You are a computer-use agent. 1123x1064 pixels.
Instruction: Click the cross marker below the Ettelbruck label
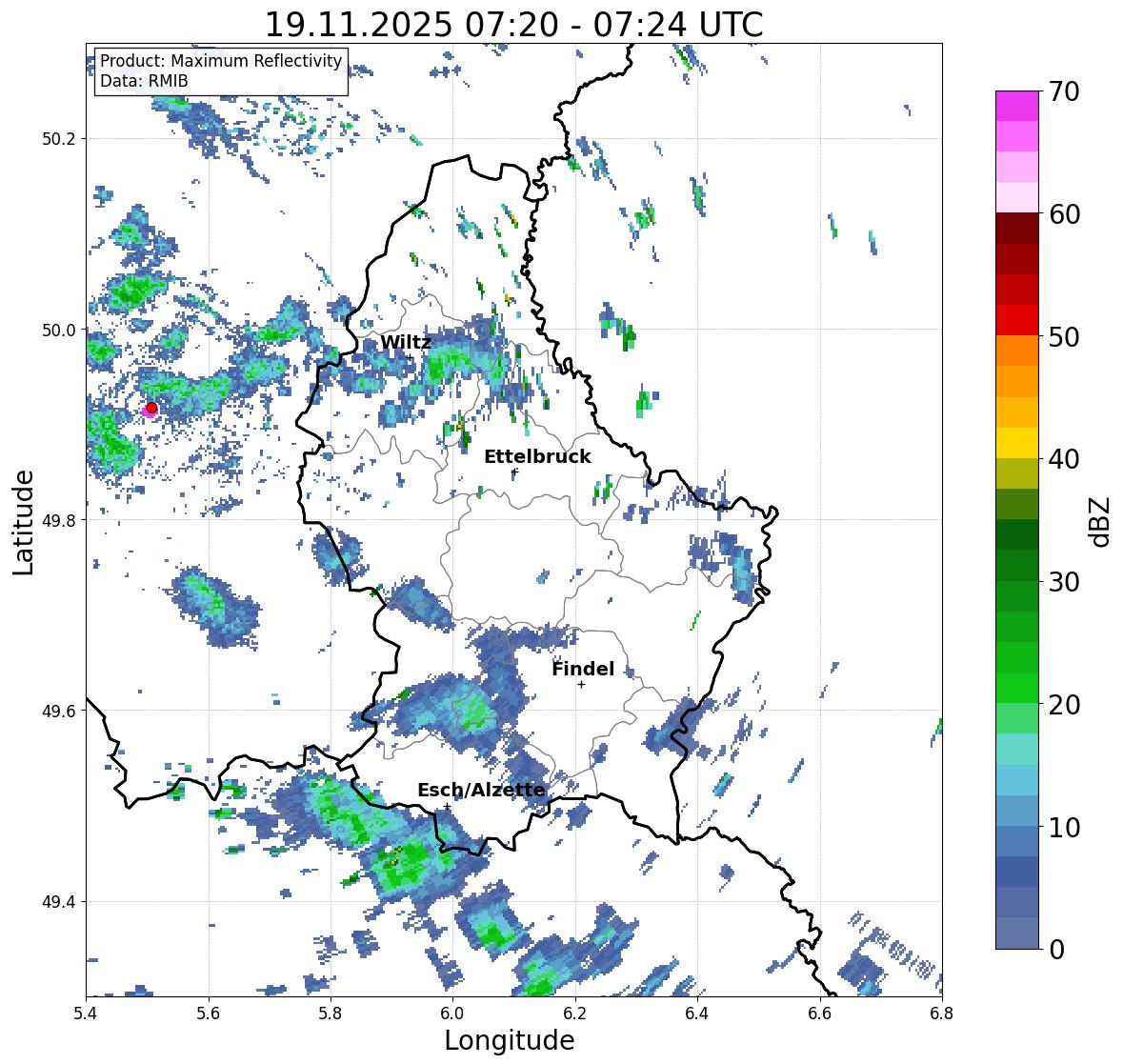tap(514, 472)
